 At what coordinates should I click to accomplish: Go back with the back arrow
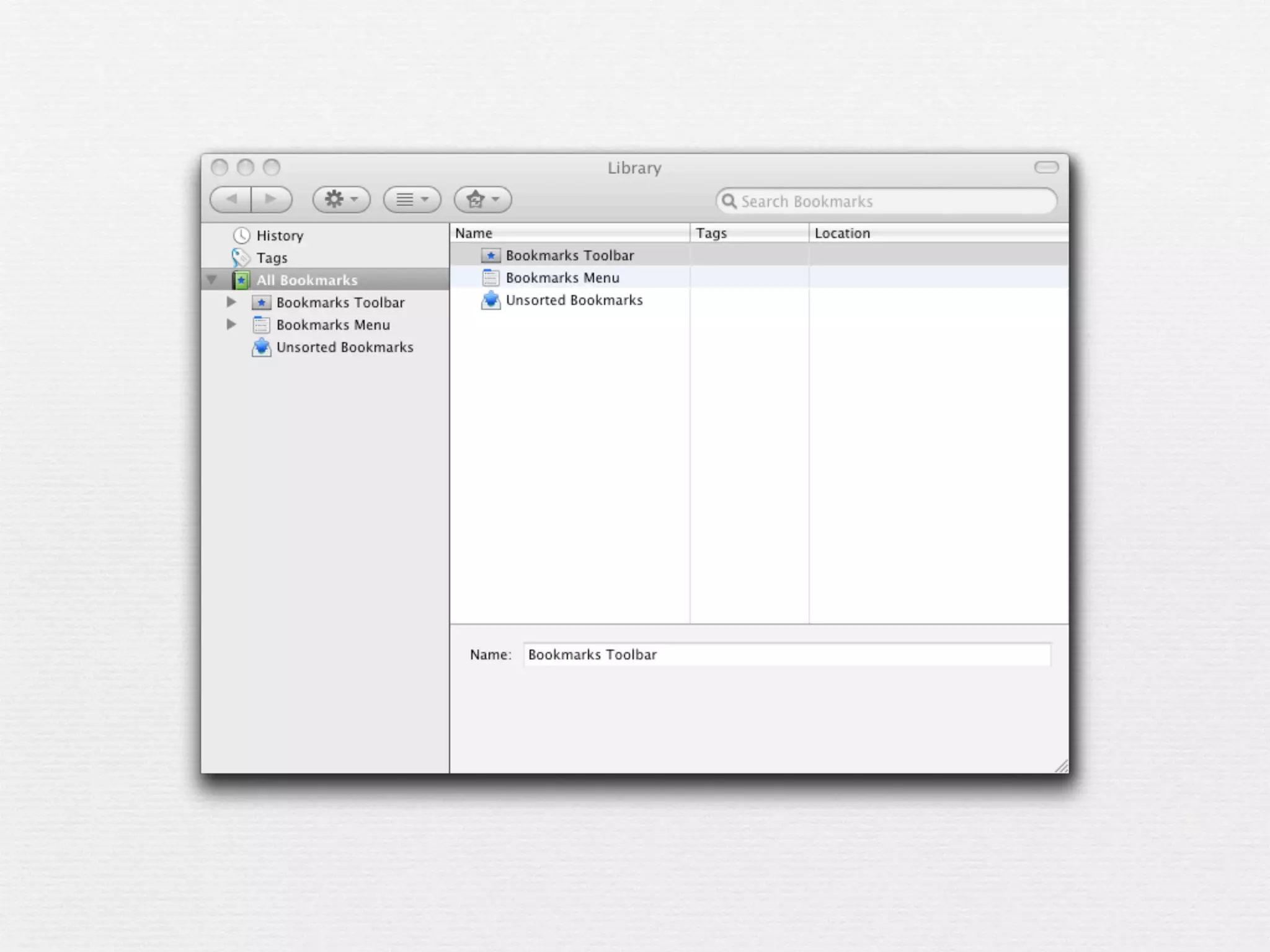pos(231,200)
